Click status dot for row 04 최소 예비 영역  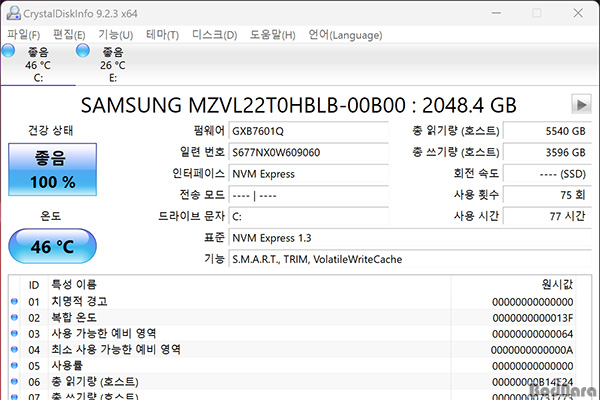pyautogui.click(x=15, y=349)
